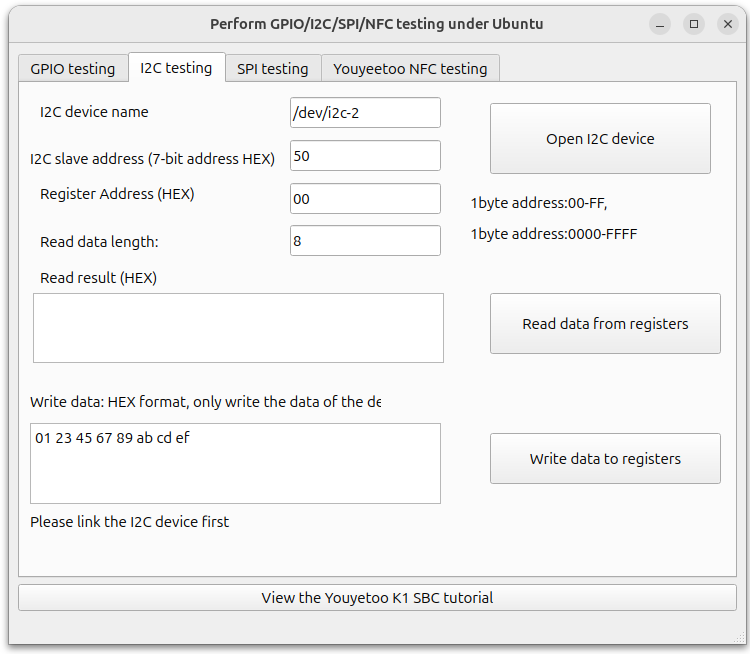750x654 pixels.
Task: Click the I2C device name field
Action: (365, 113)
